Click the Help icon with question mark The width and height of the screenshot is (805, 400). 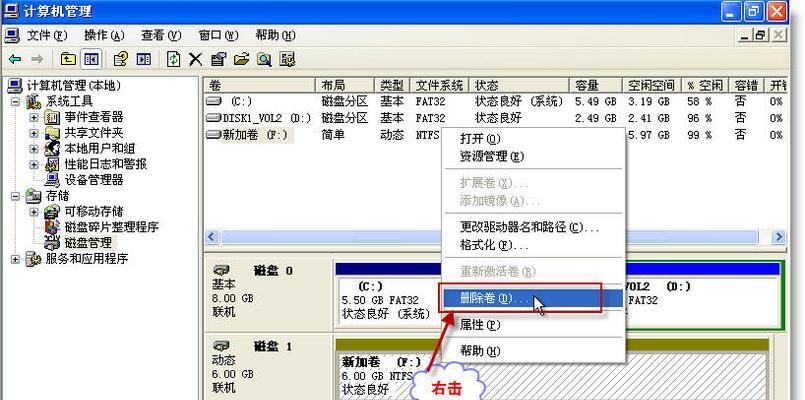click(120, 59)
